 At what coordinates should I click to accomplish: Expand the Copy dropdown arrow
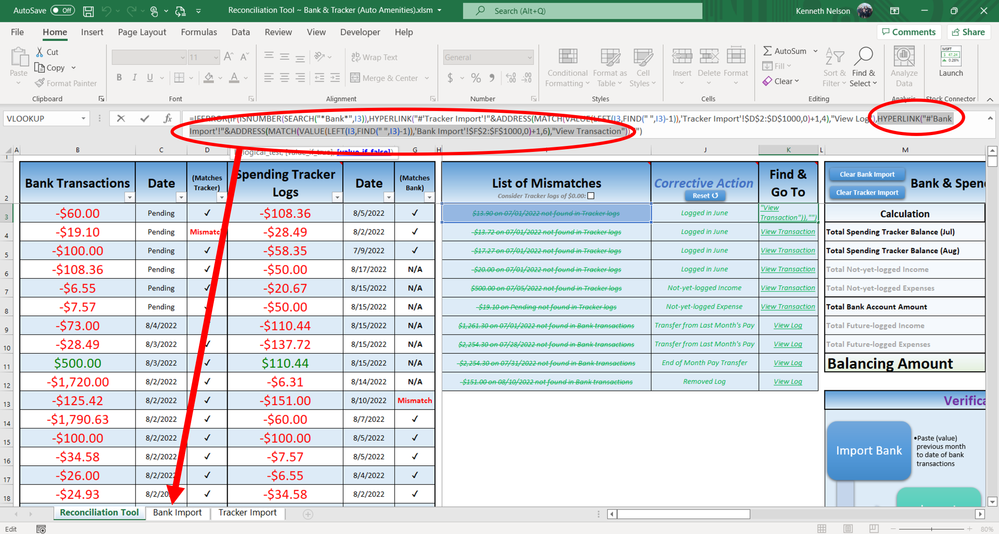(74, 68)
